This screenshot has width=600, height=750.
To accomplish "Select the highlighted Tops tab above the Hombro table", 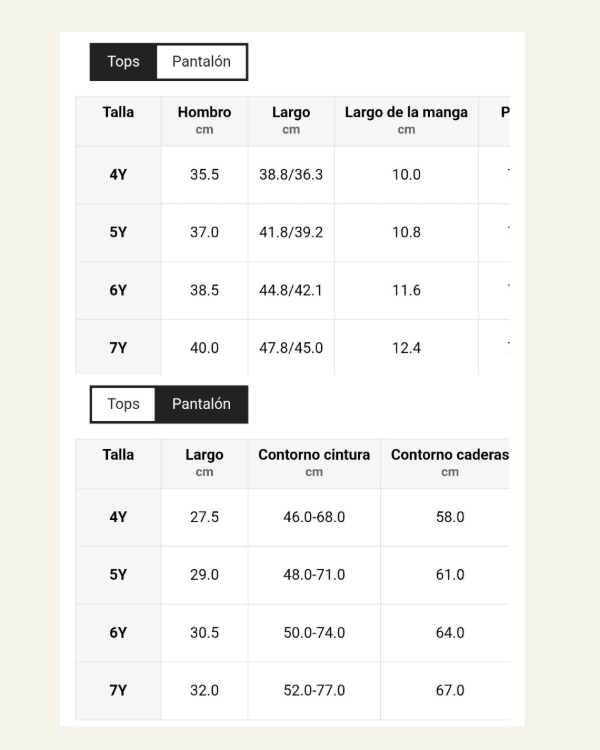I will 123,62.
